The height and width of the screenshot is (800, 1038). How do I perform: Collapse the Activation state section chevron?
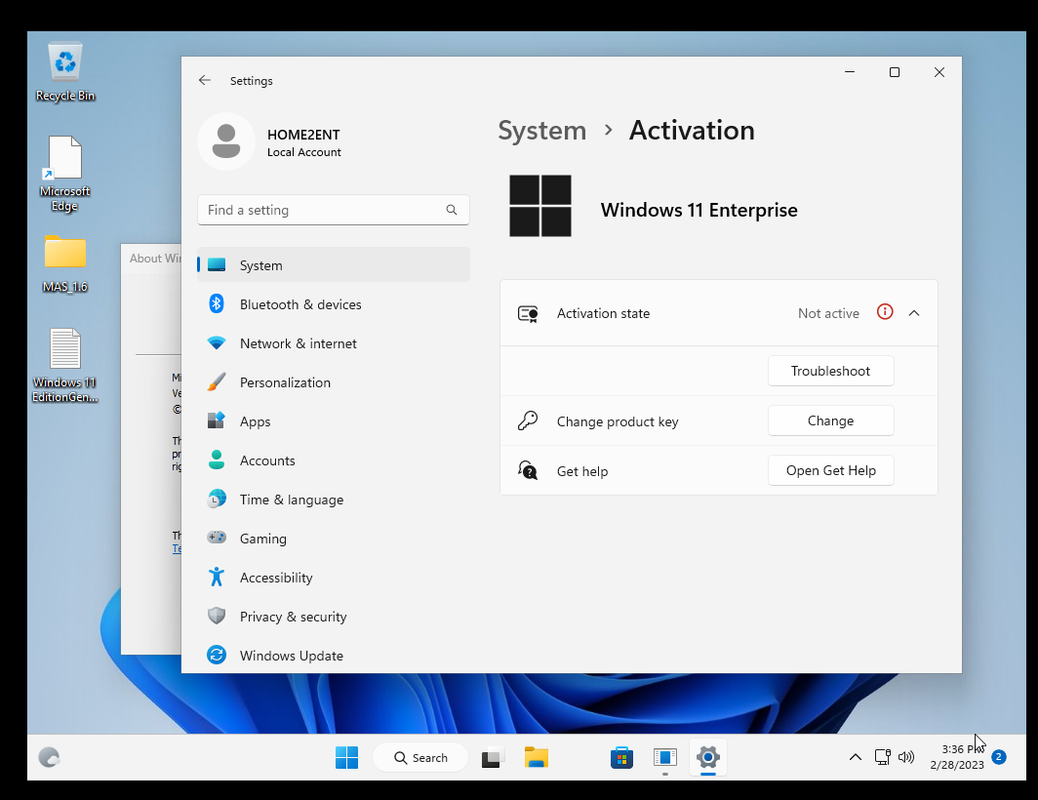914,313
